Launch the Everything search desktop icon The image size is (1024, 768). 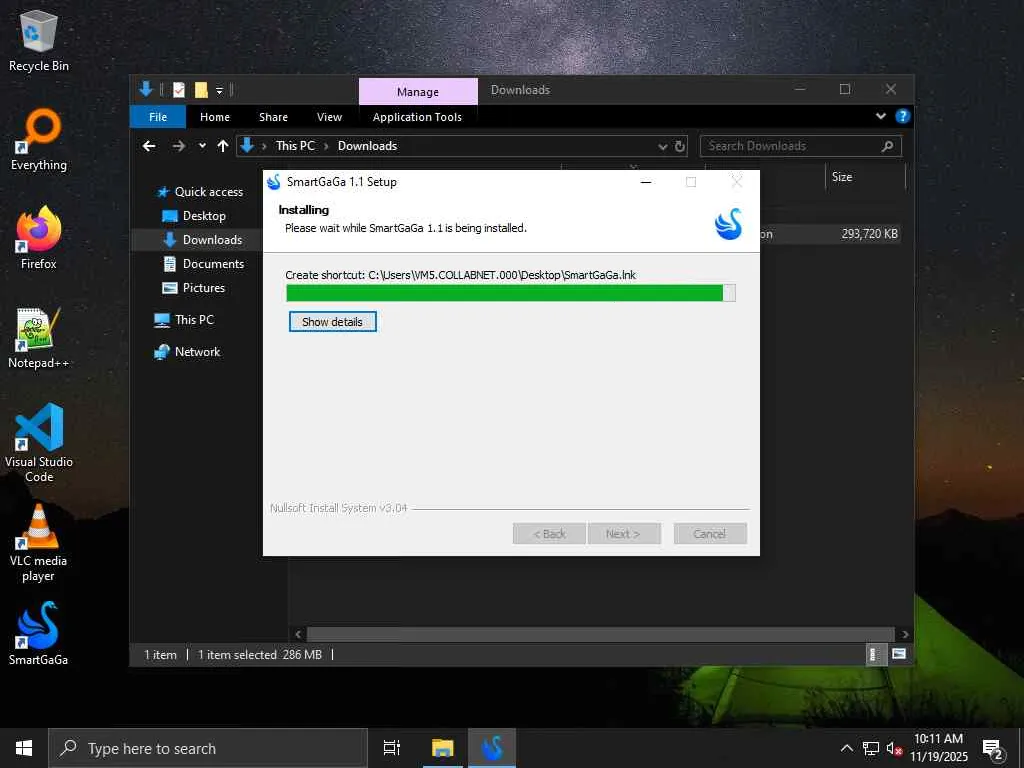point(39,140)
